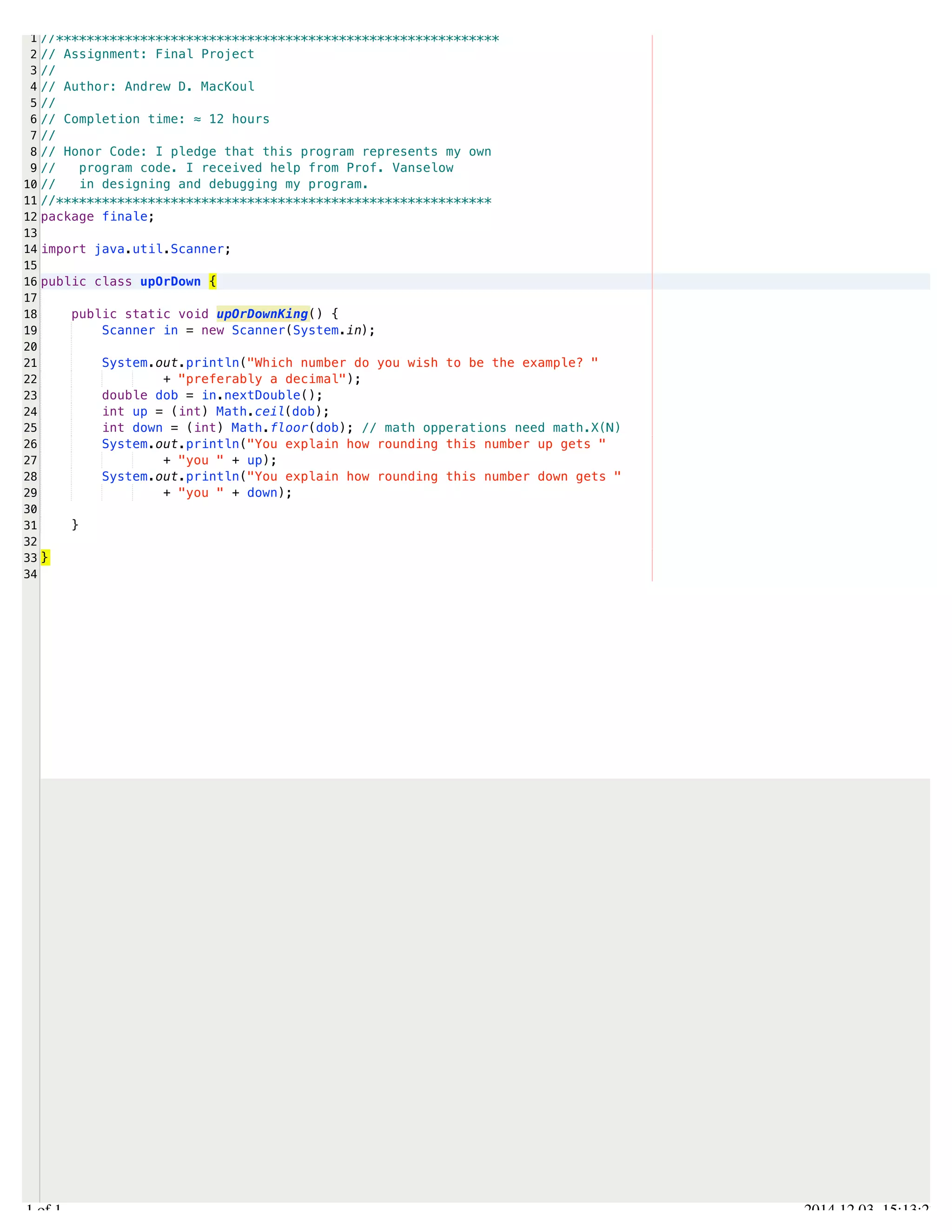Click the asterisk comment line 11
Screen dimensions: 952x1232
click(x=266, y=201)
